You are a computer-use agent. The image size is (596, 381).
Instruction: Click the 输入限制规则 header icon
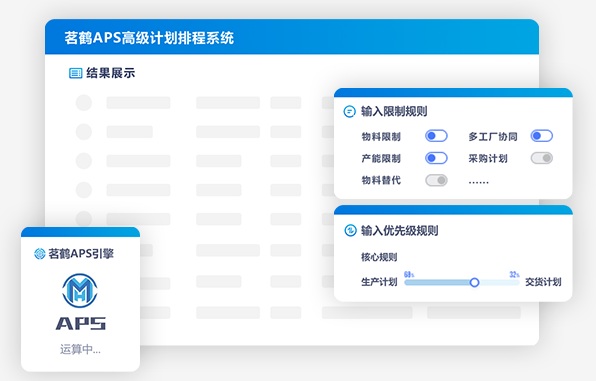pyautogui.click(x=349, y=111)
